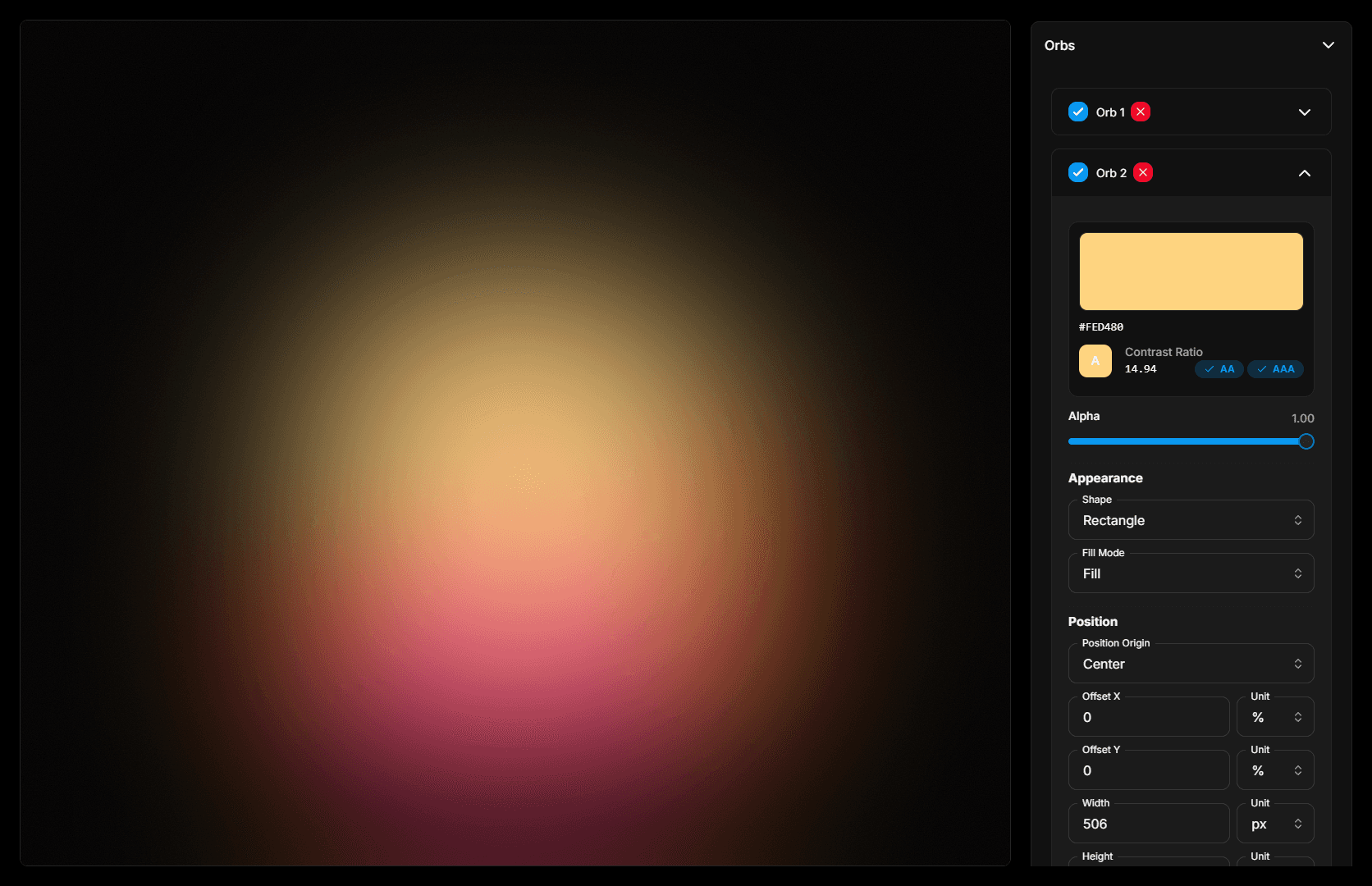Click the AAA contrast badge
This screenshot has height=886, width=1372.
(1276, 369)
